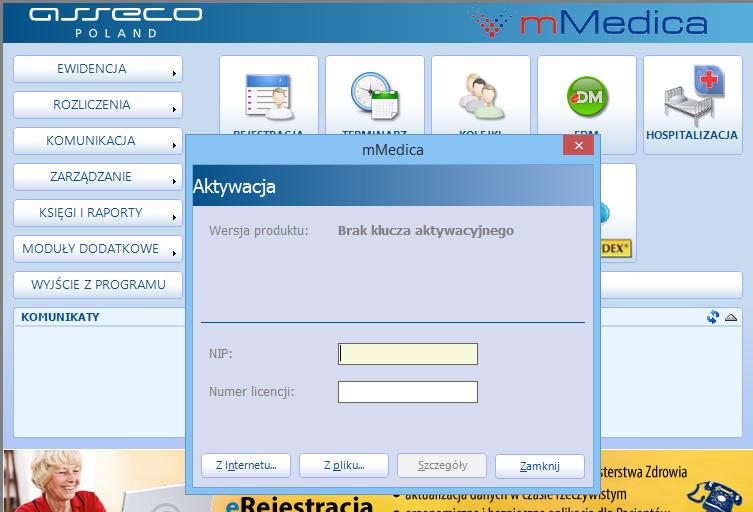The width and height of the screenshot is (753, 512).
Task: Open the ZARZĄDZANIE menu
Action: 98,177
